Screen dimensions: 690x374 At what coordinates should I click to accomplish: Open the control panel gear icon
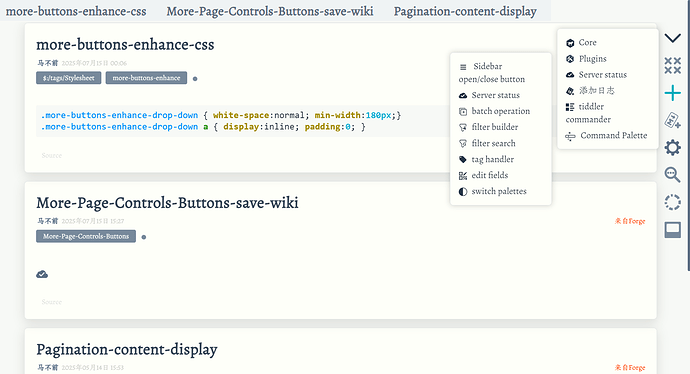click(672, 147)
